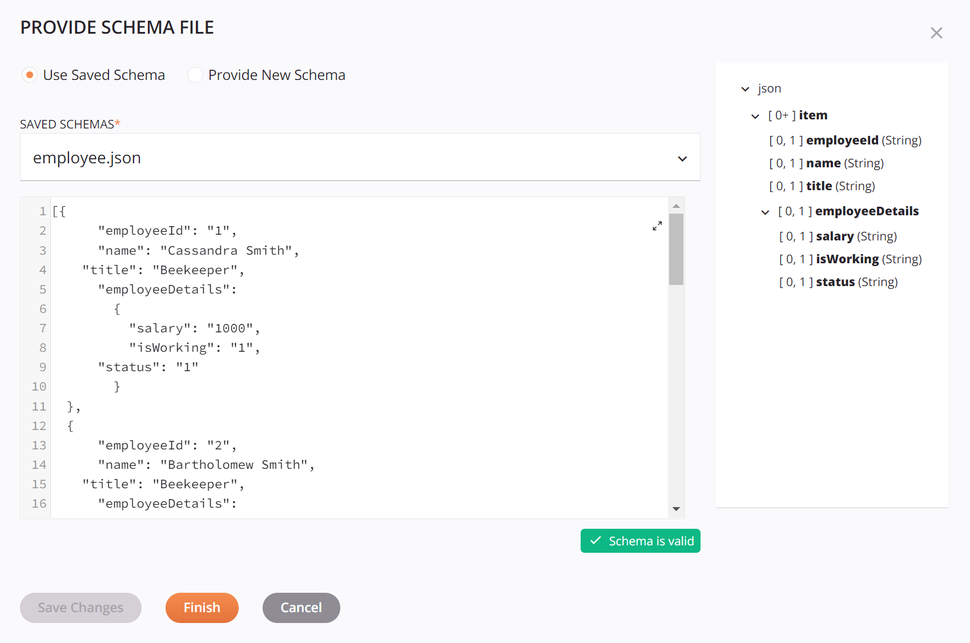Select the Provide New Schema radio button
This screenshot has width=970, height=643.
[195, 75]
